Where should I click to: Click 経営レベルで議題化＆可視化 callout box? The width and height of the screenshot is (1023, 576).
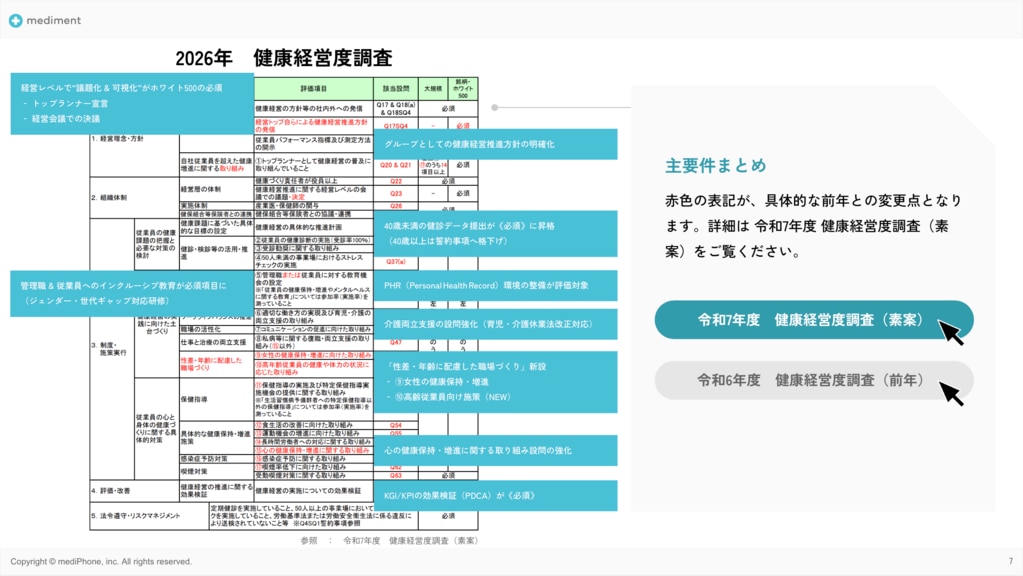pyautogui.click(x=132, y=104)
